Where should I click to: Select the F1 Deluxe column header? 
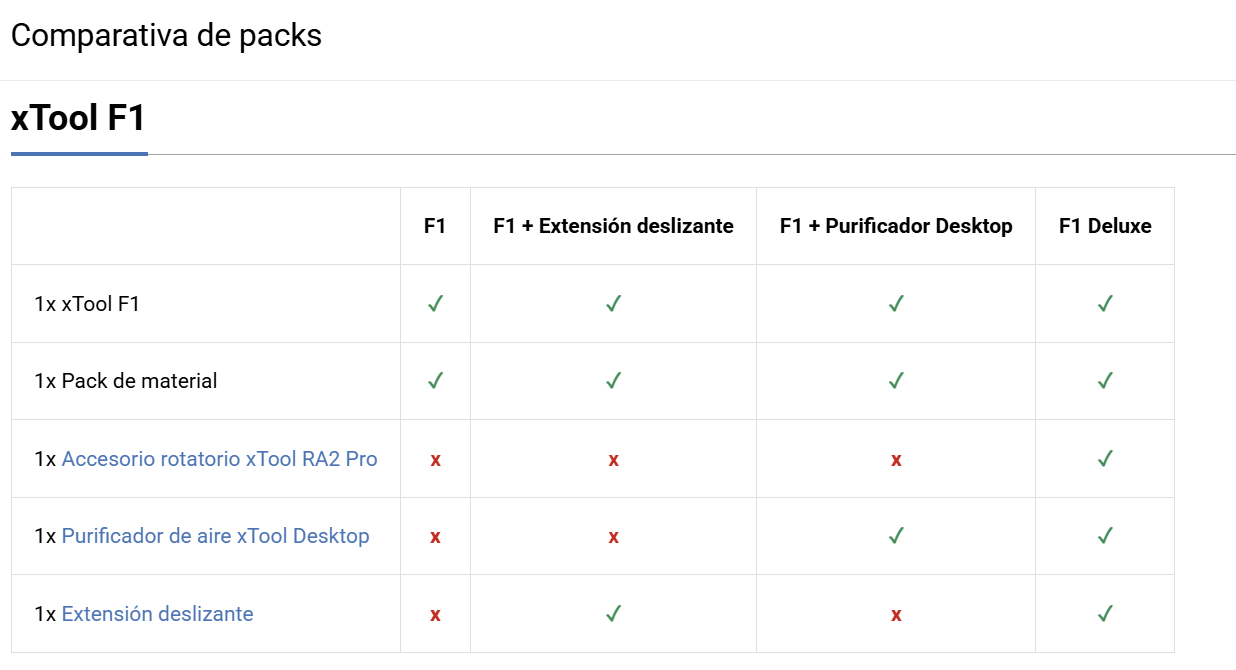pyautogui.click(x=1105, y=226)
